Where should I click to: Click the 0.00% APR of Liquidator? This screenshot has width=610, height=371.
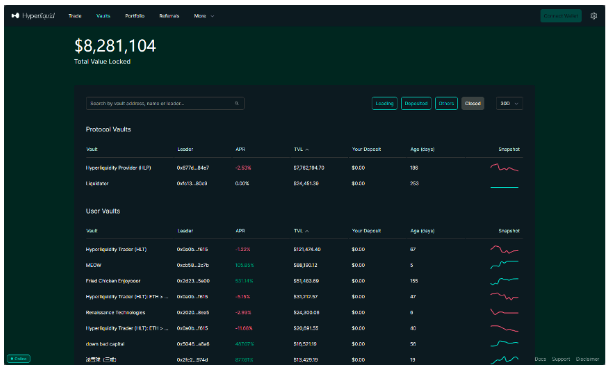(x=242, y=184)
